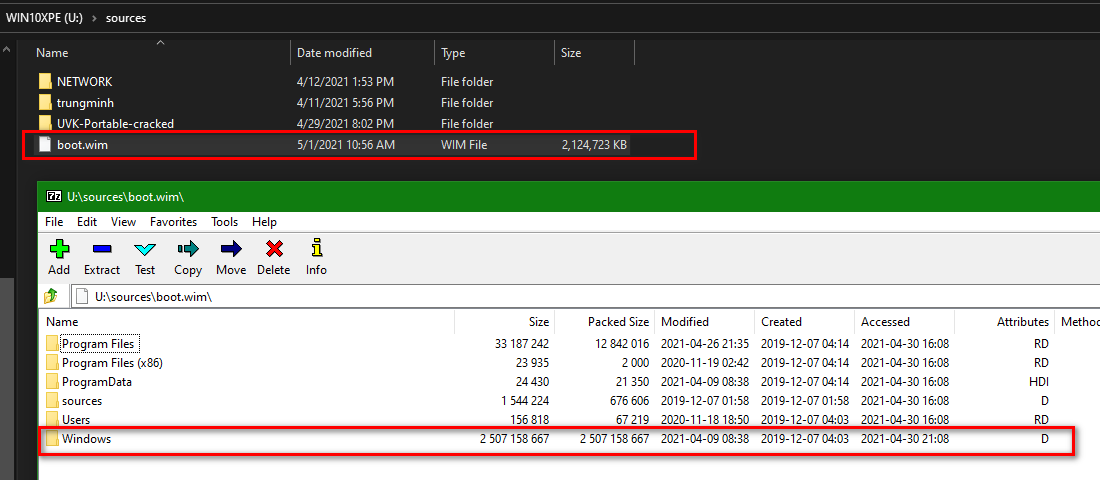This screenshot has height=480, width=1100.
Task: Click the up-one-level folder icon in 7-Zip
Action: click(x=52, y=296)
